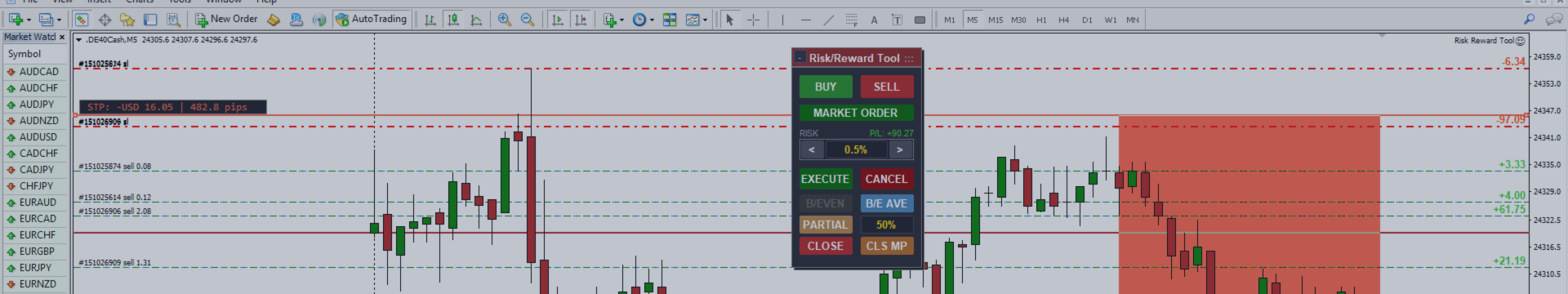Increase risk with right arrow
The height and width of the screenshot is (294, 1568).
click(900, 149)
